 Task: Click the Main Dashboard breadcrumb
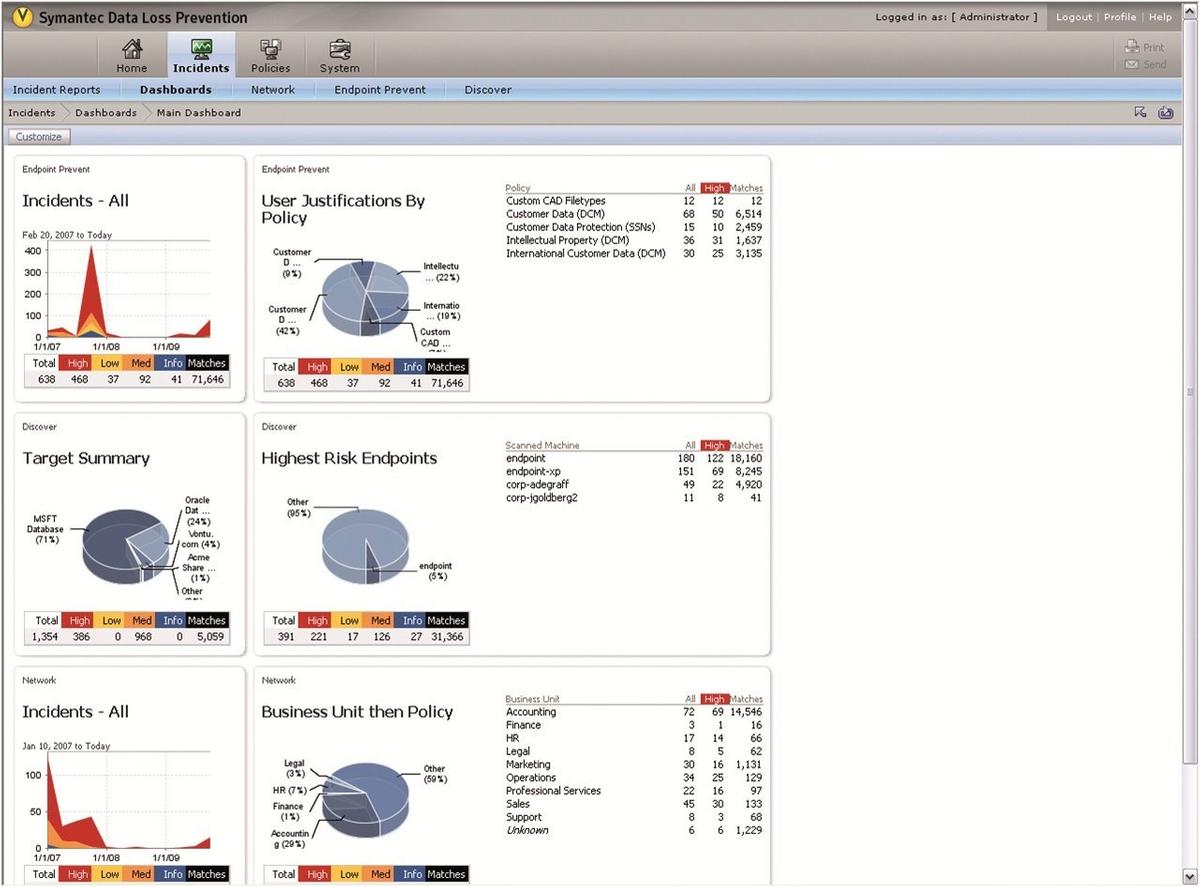coord(199,113)
